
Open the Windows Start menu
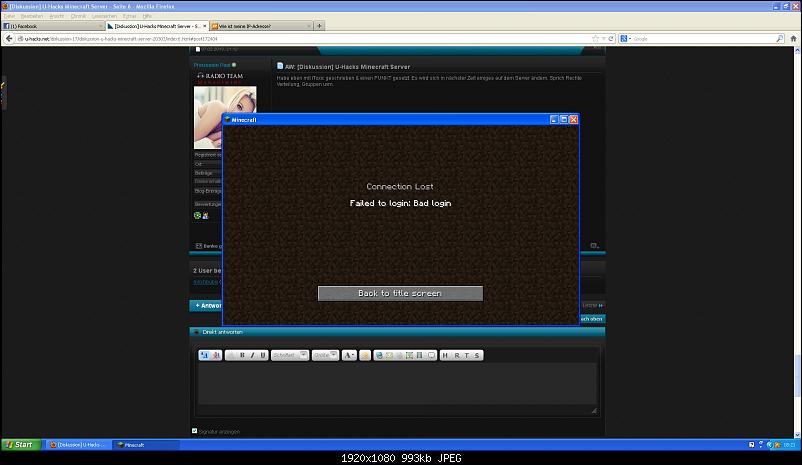pyautogui.click(x=20, y=445)
